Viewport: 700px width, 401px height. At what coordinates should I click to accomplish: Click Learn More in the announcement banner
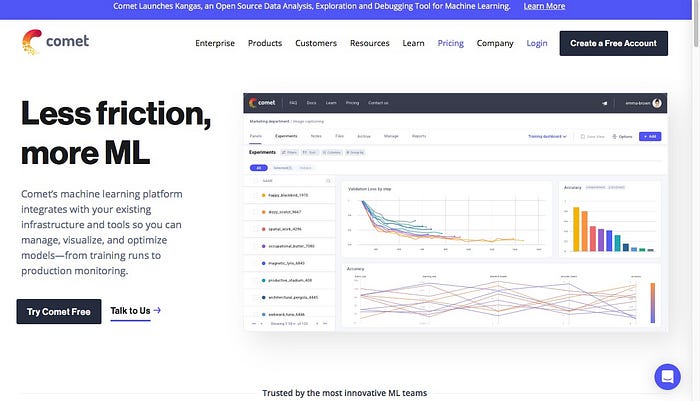coord(544,6)
